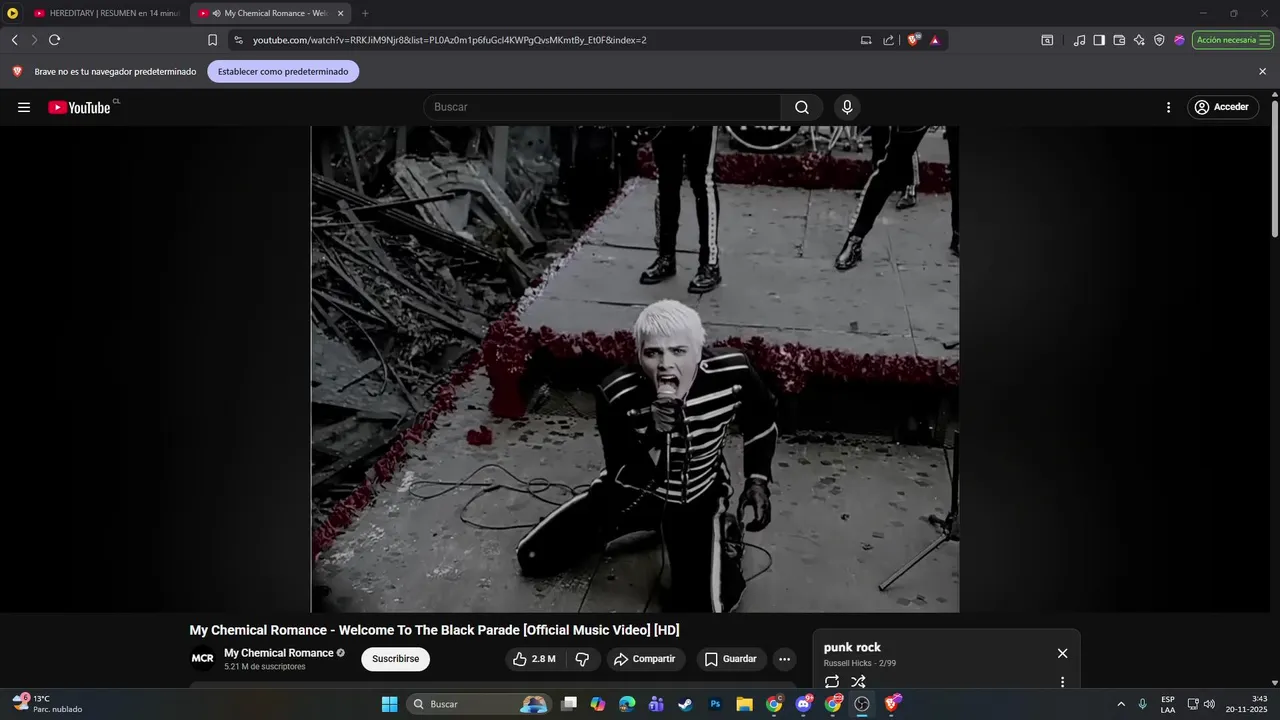This screenshot has height=720, width=1280.
Task: Click the address bar URL
Action: point(450,40)
